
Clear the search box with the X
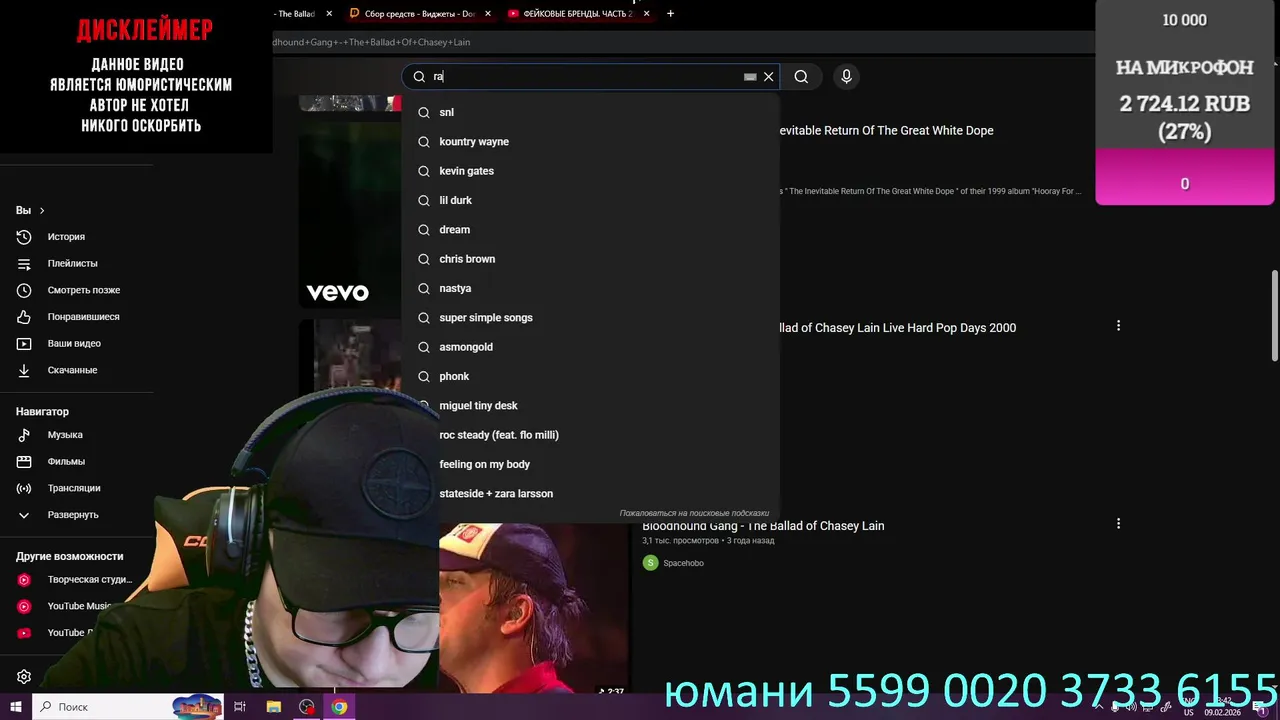click(x=768, y=77)
